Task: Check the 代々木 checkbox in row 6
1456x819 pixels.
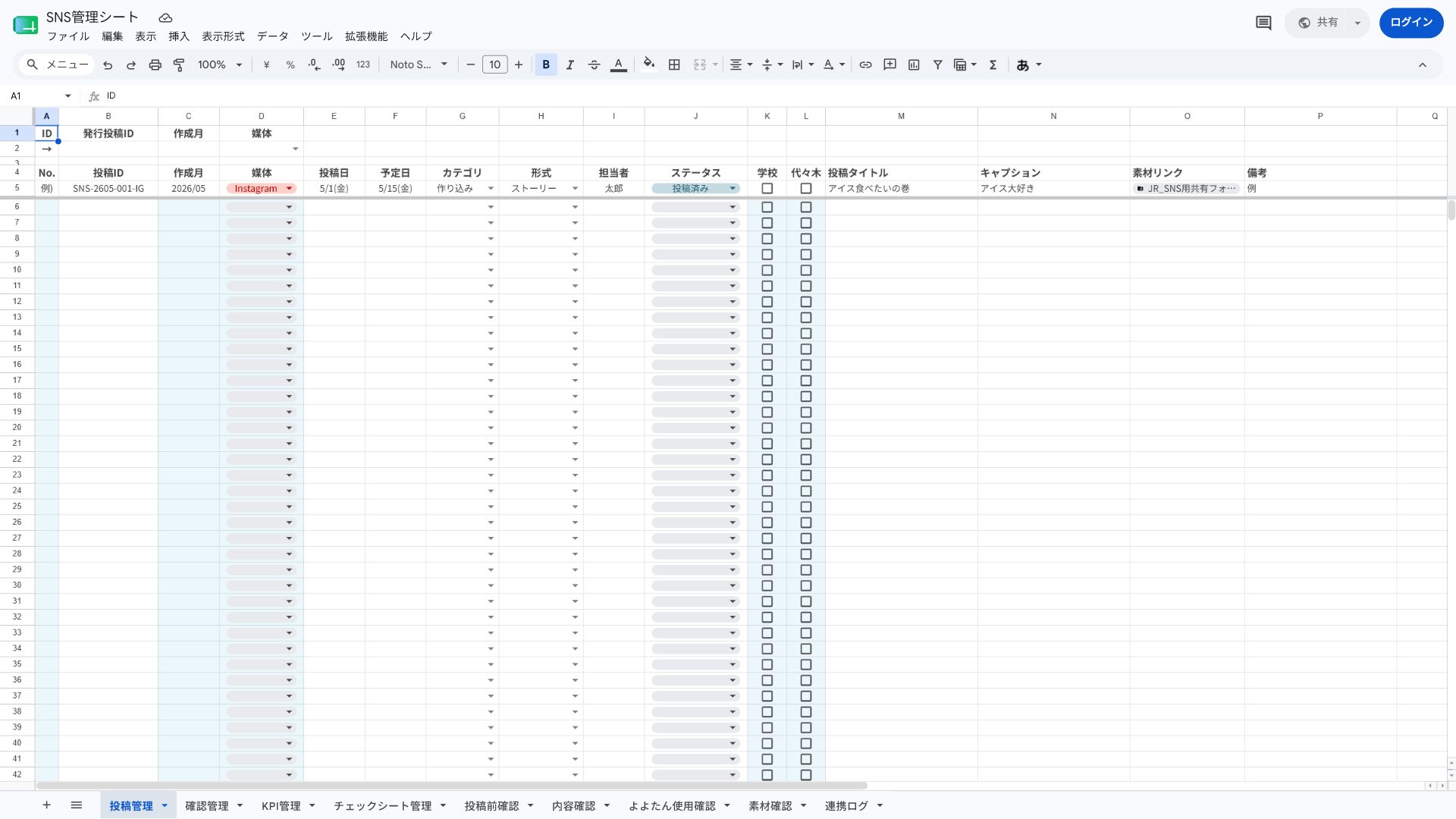Action: [x=806, y=207]
